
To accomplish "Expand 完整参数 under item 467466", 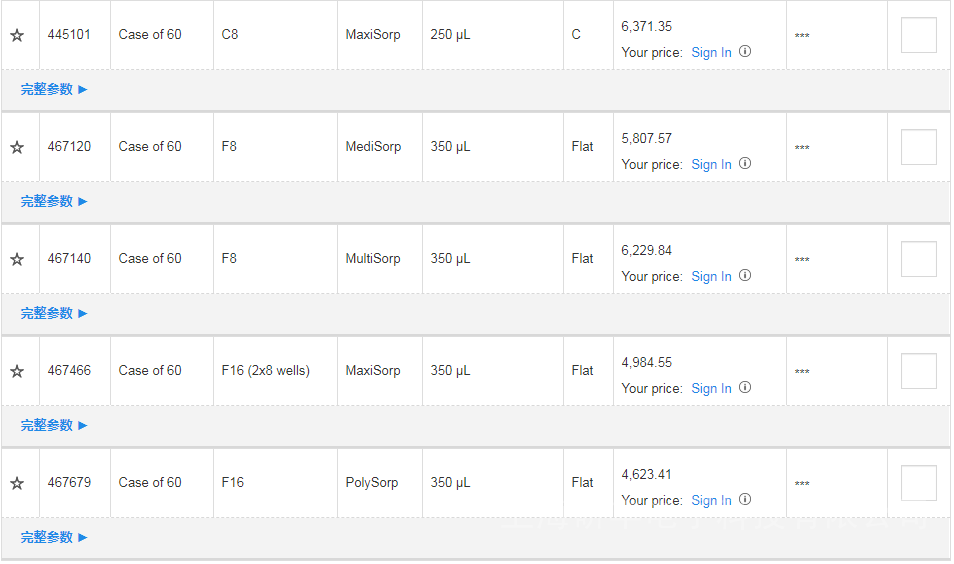I will [x=54, y=425].
